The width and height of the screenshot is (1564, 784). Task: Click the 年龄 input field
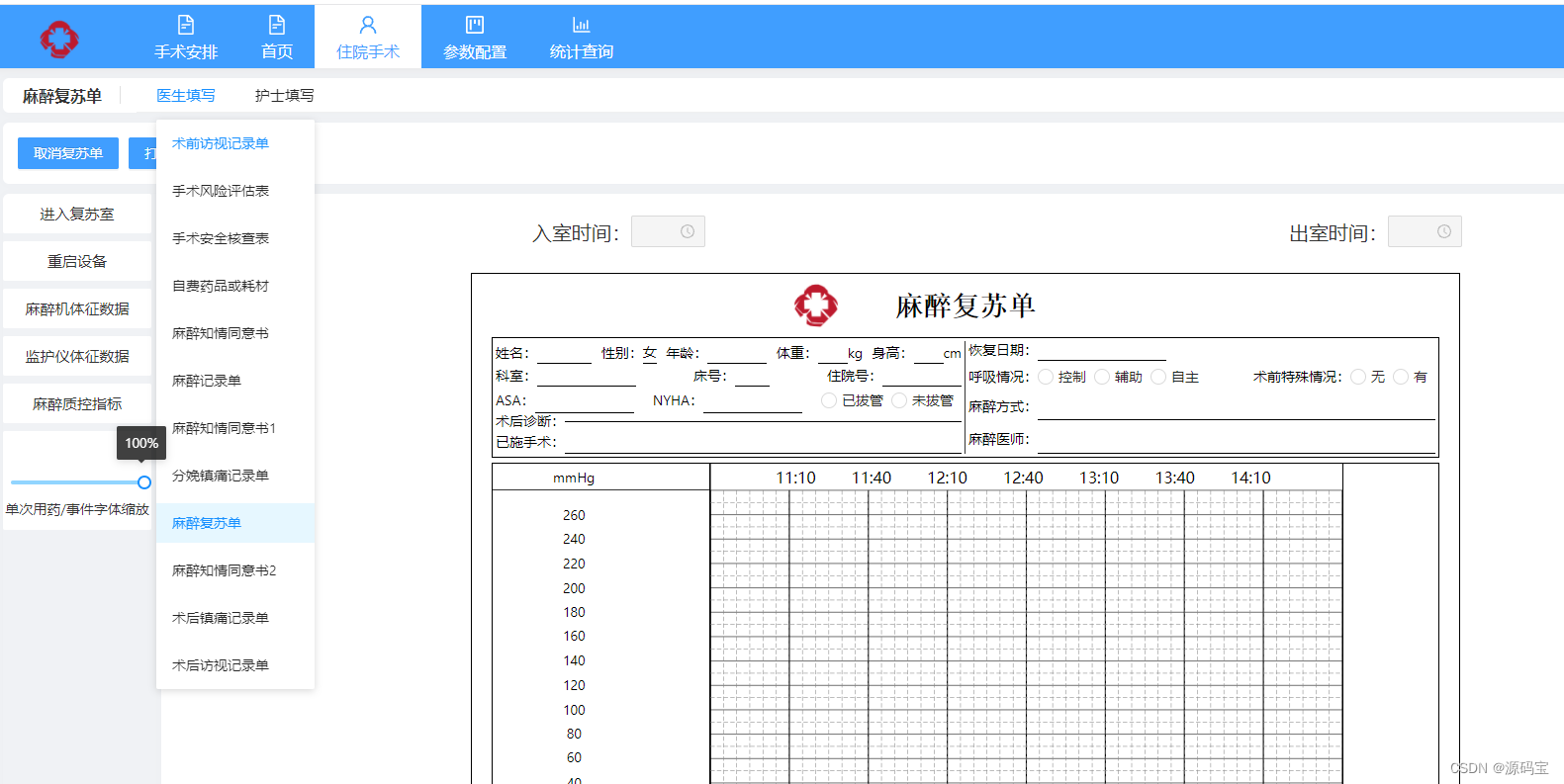pyautogui.click(x=737, y=354)
